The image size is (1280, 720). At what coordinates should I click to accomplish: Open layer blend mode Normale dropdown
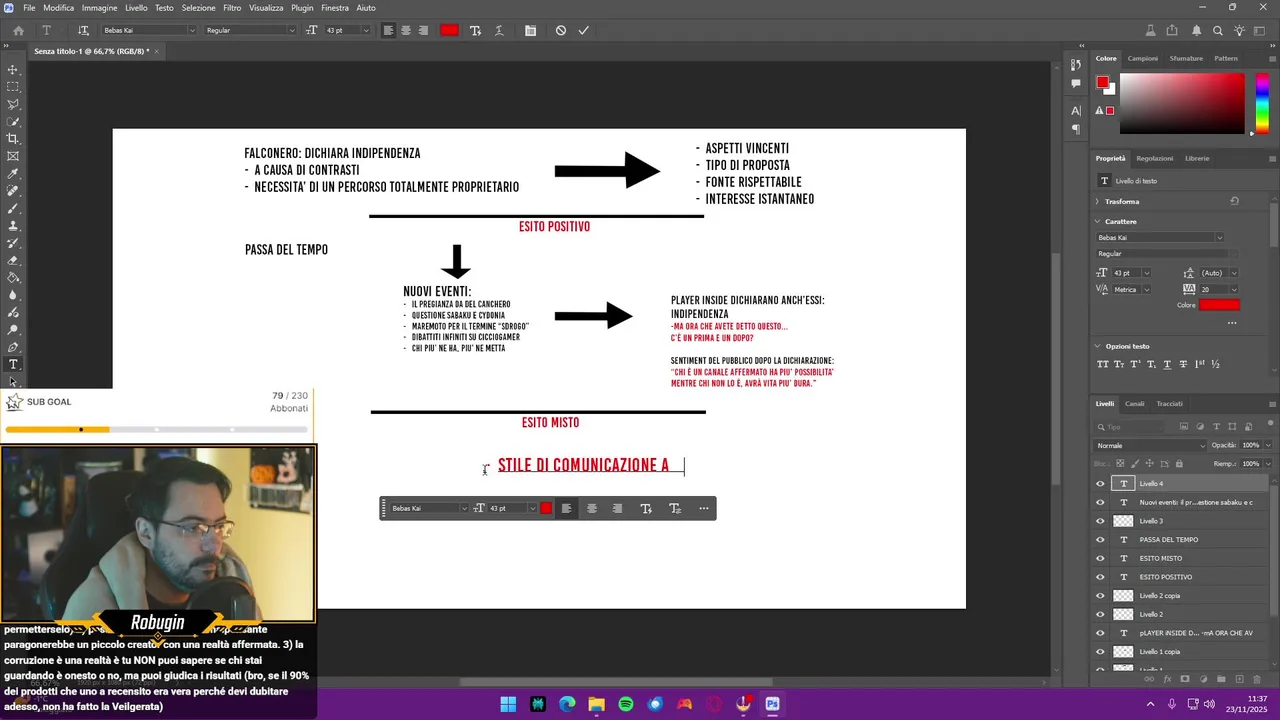click(x=1152, y=445)
